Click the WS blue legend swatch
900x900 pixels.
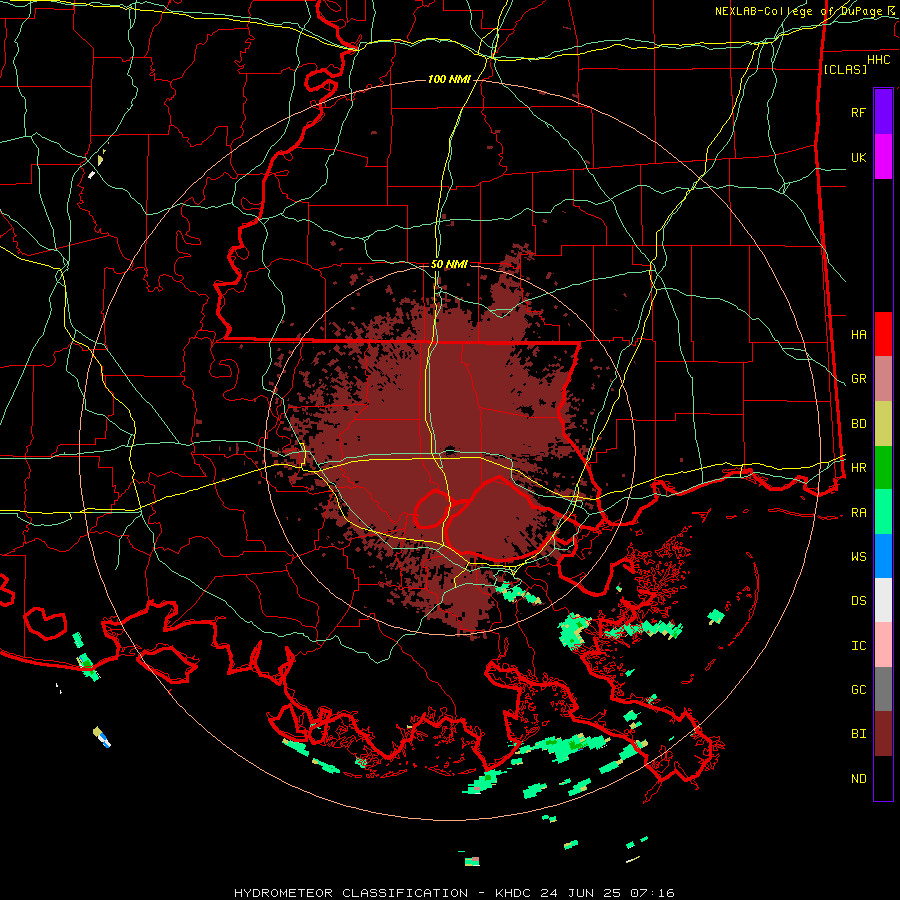(x=883, y=556)
